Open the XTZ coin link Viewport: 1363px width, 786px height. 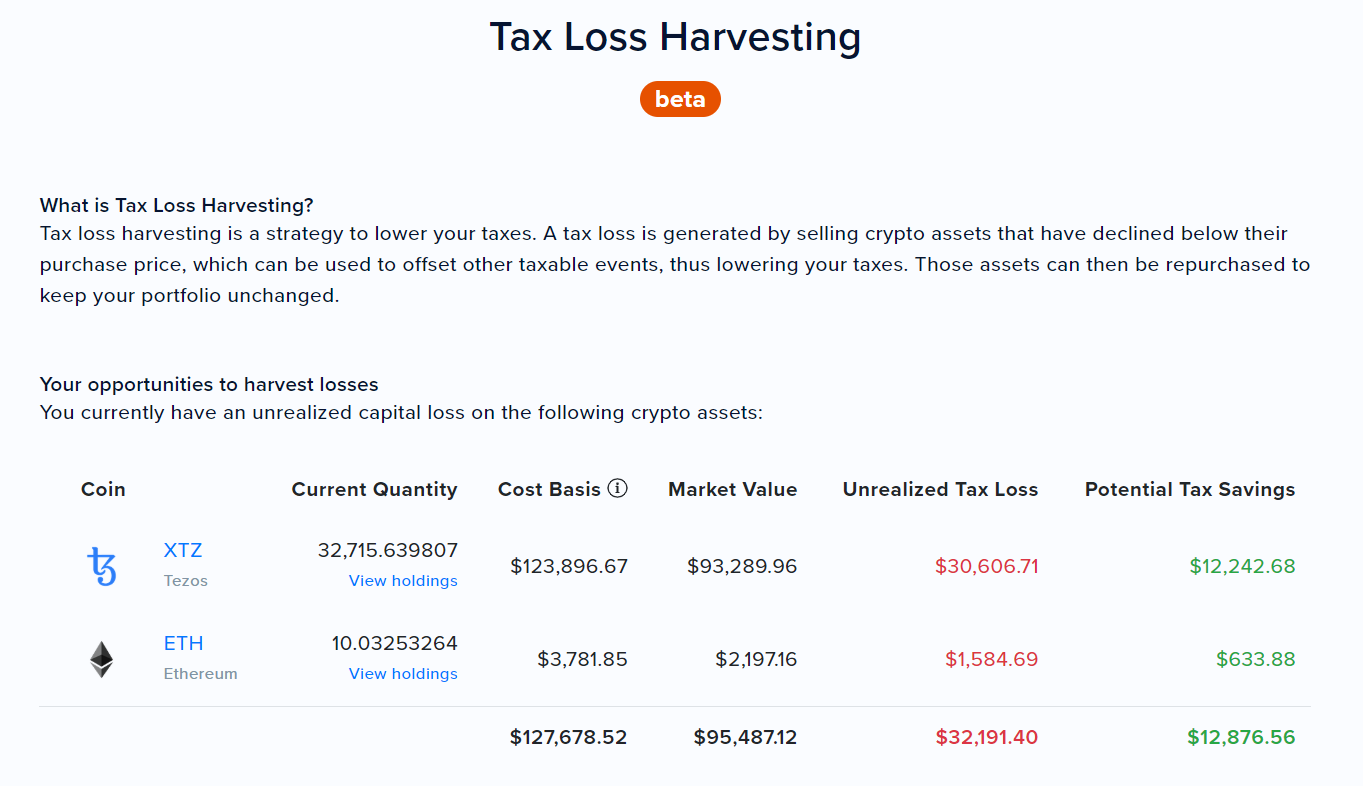click(x=183, y=550)
